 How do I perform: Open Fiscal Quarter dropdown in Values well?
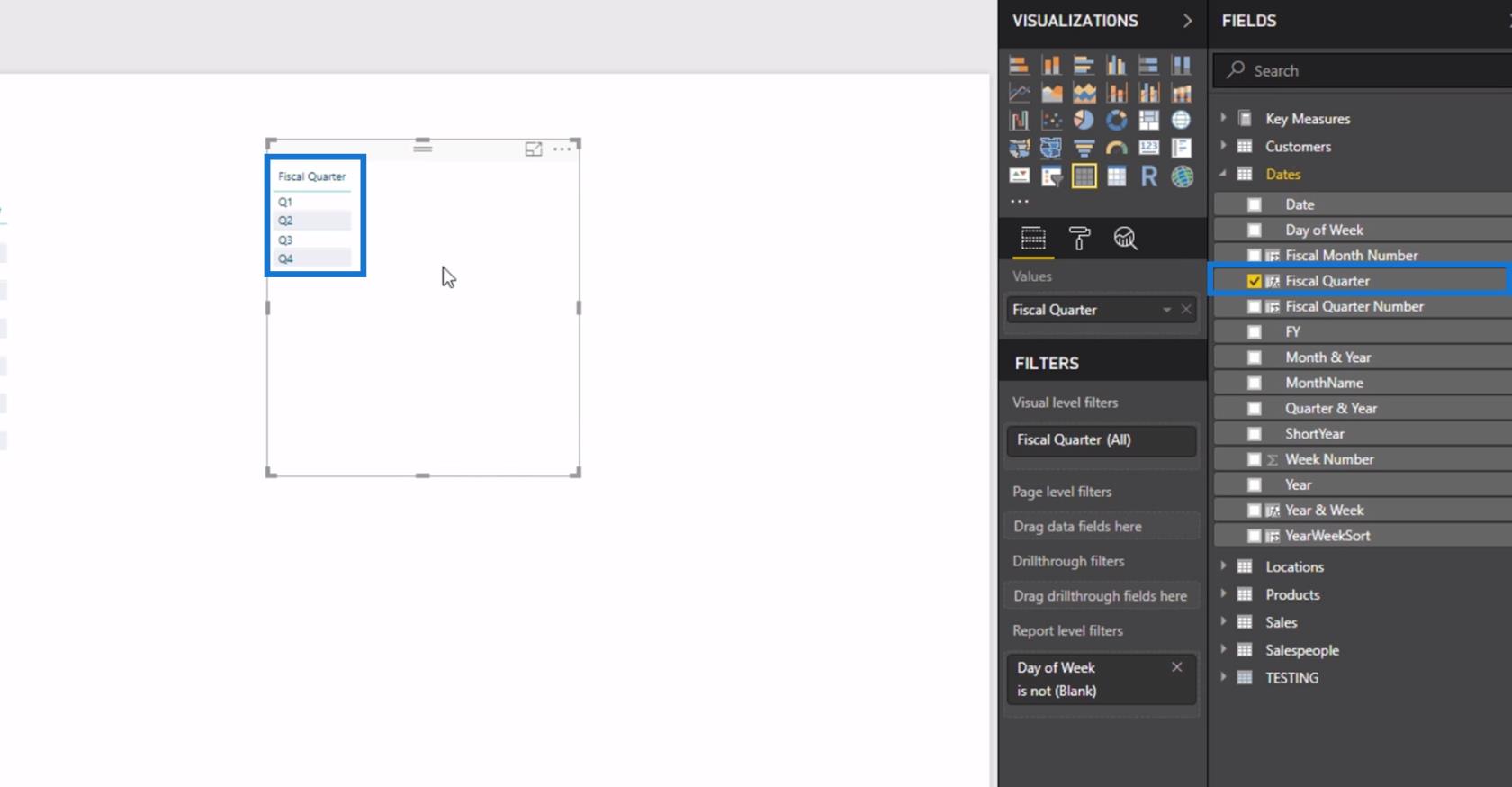click(1166, 310)
